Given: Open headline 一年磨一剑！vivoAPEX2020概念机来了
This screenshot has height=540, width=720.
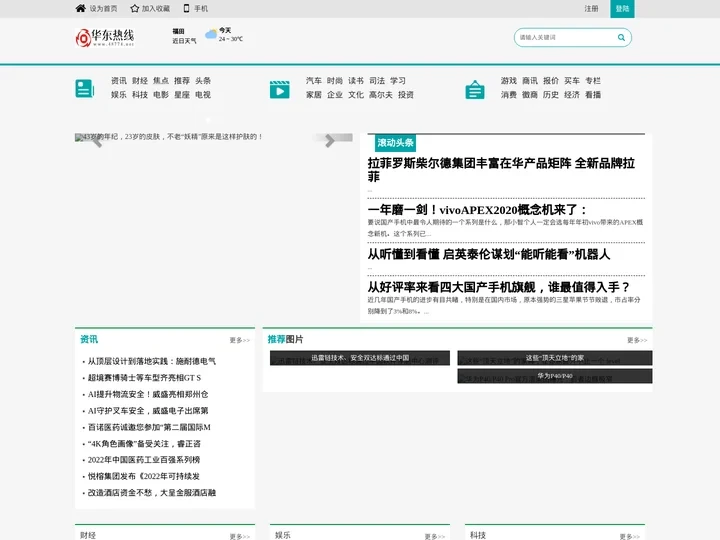Looking at the screenshot, I should click(x=477, y=210).
